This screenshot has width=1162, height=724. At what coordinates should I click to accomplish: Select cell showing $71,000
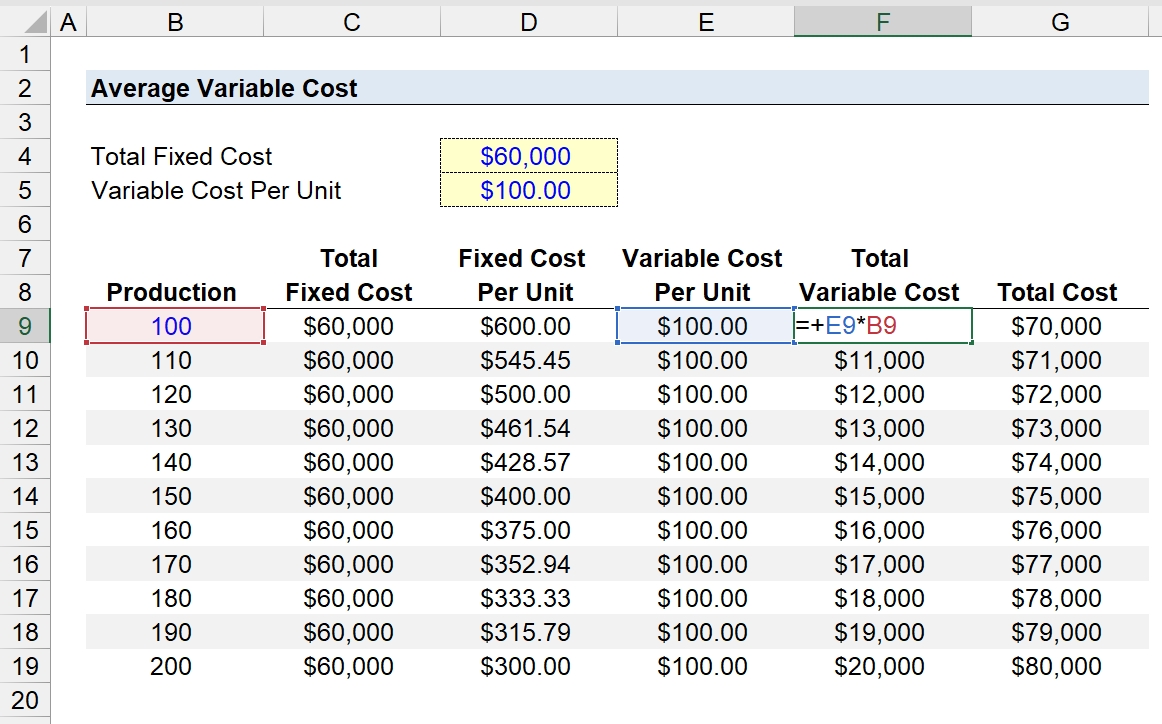[1060, 360]
